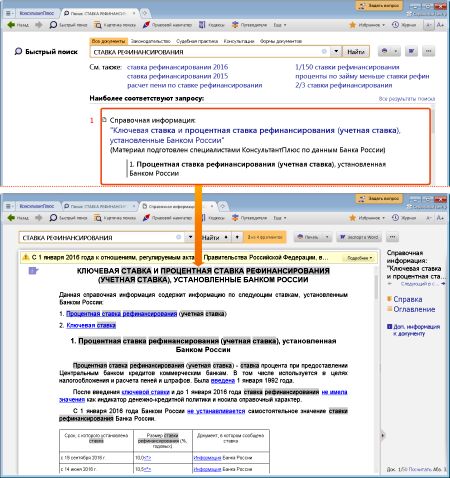Open the search history dropdown beside Найти in the document window
This screenshot has height=478, width=450.
(190, 237)
